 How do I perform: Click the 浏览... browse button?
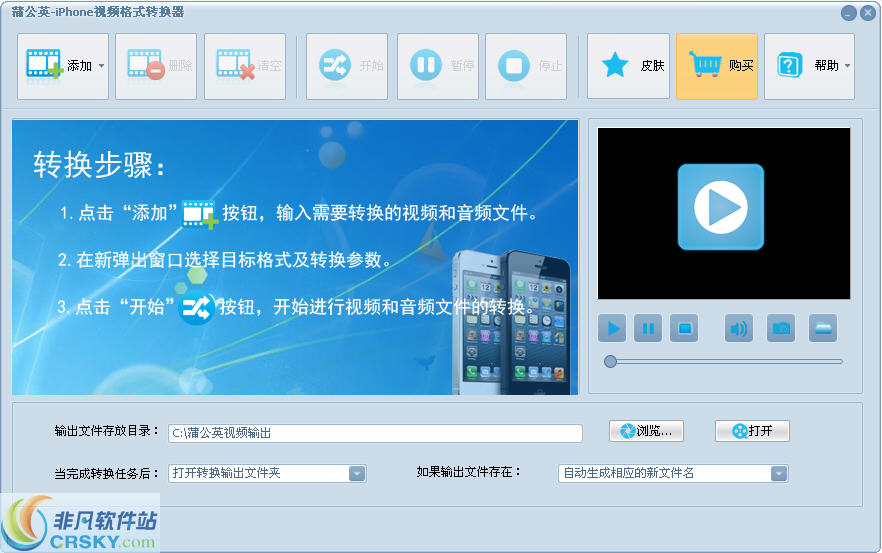pos(646,431)
